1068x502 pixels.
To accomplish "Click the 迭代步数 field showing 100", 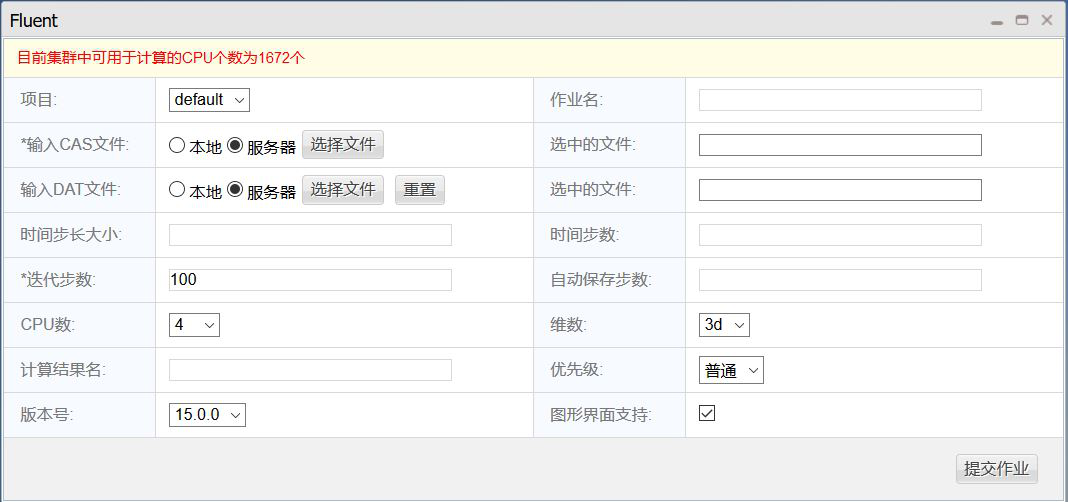I will click(x=310, y=280).
